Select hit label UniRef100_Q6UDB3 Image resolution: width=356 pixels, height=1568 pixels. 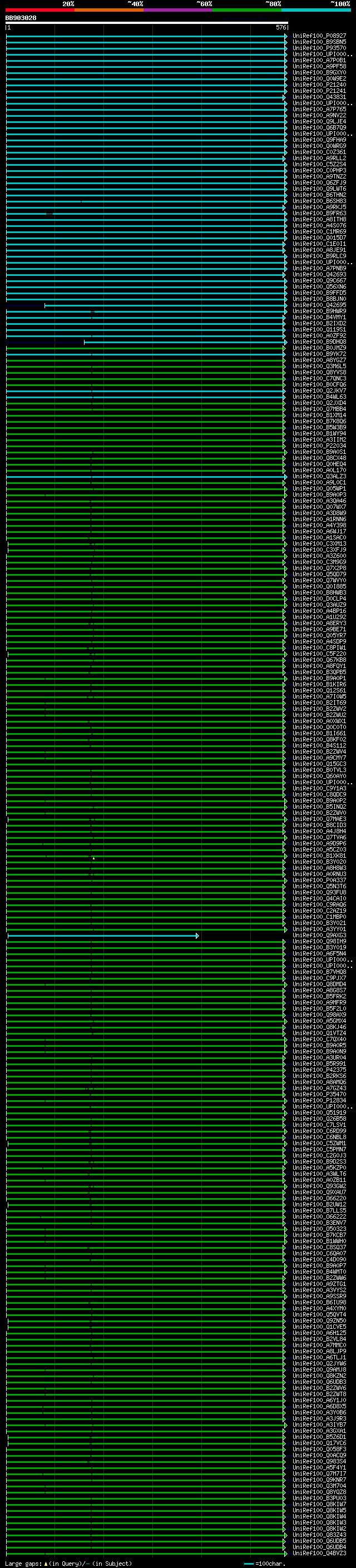point(319,1382)
